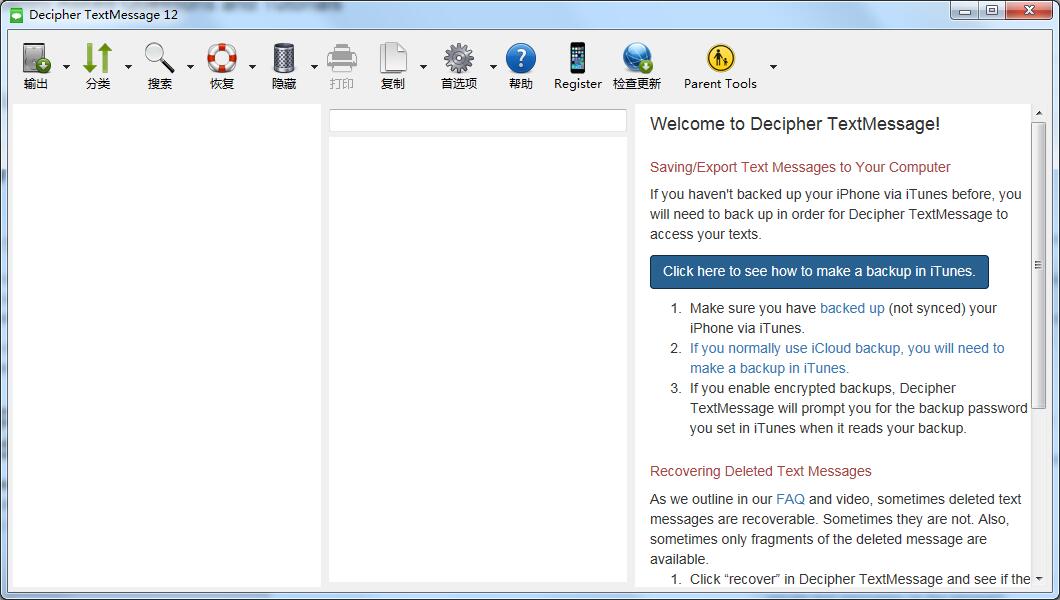Open the 搜索 (Search) magnifier tool
Screen dimensions: 1060x600
click(160, 60)
